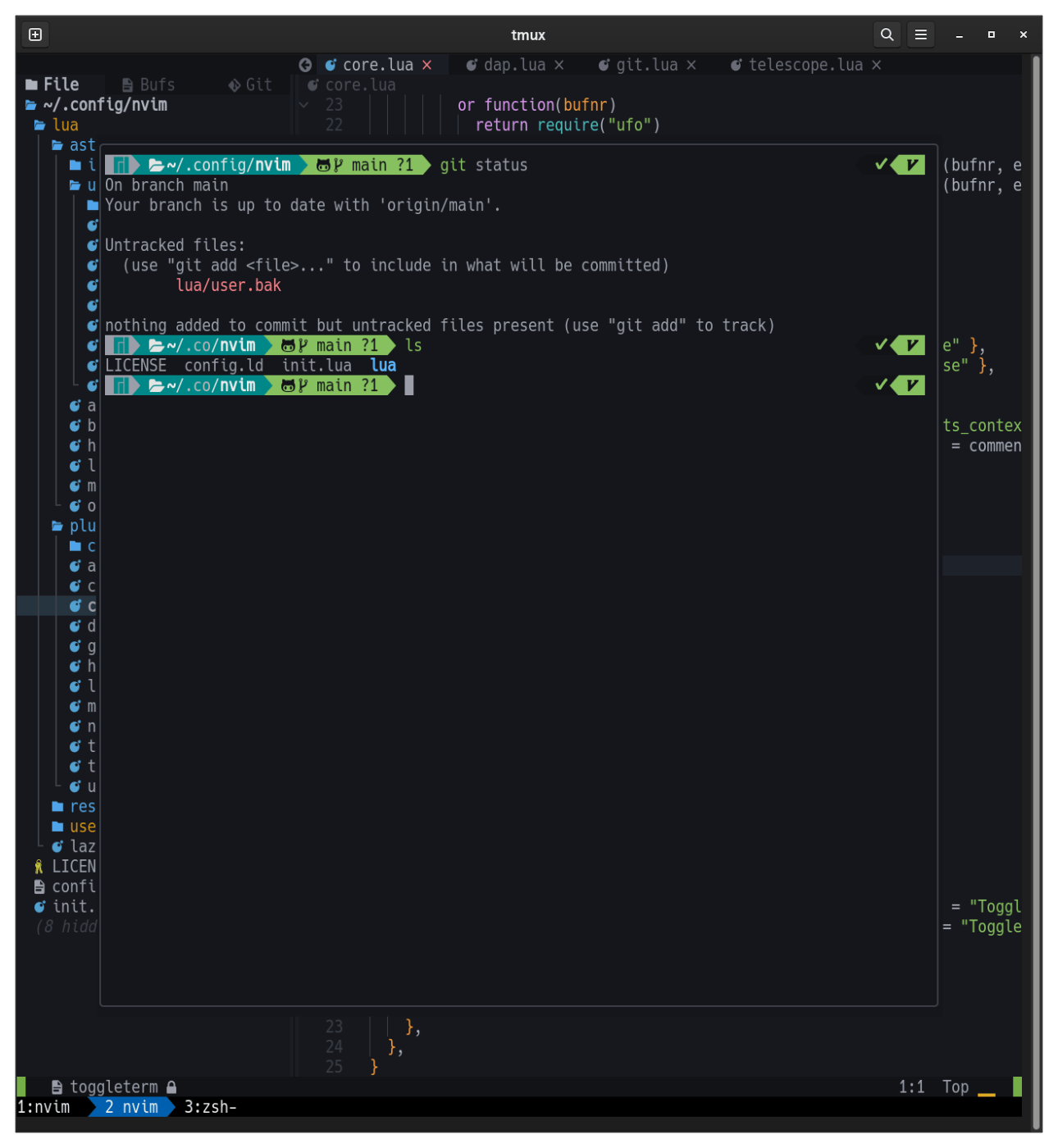The image size is (1058, 1148).
Task: Open the m lua file above o in lua folder
Action: (83, 485)
